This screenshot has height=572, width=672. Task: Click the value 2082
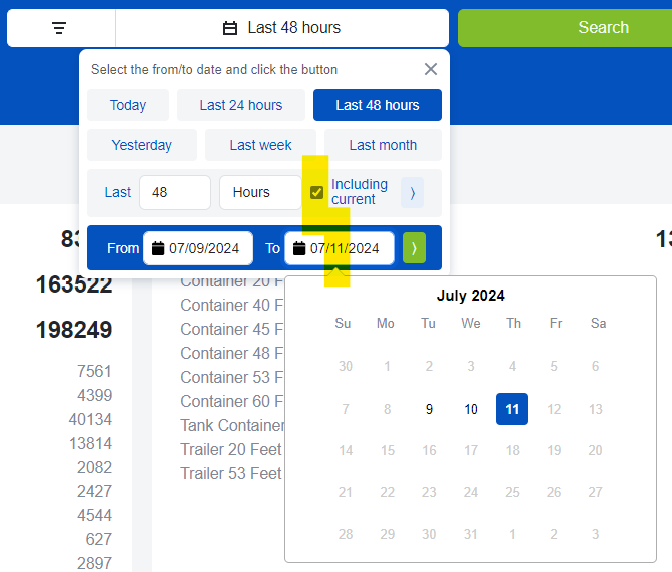[94, 467]
